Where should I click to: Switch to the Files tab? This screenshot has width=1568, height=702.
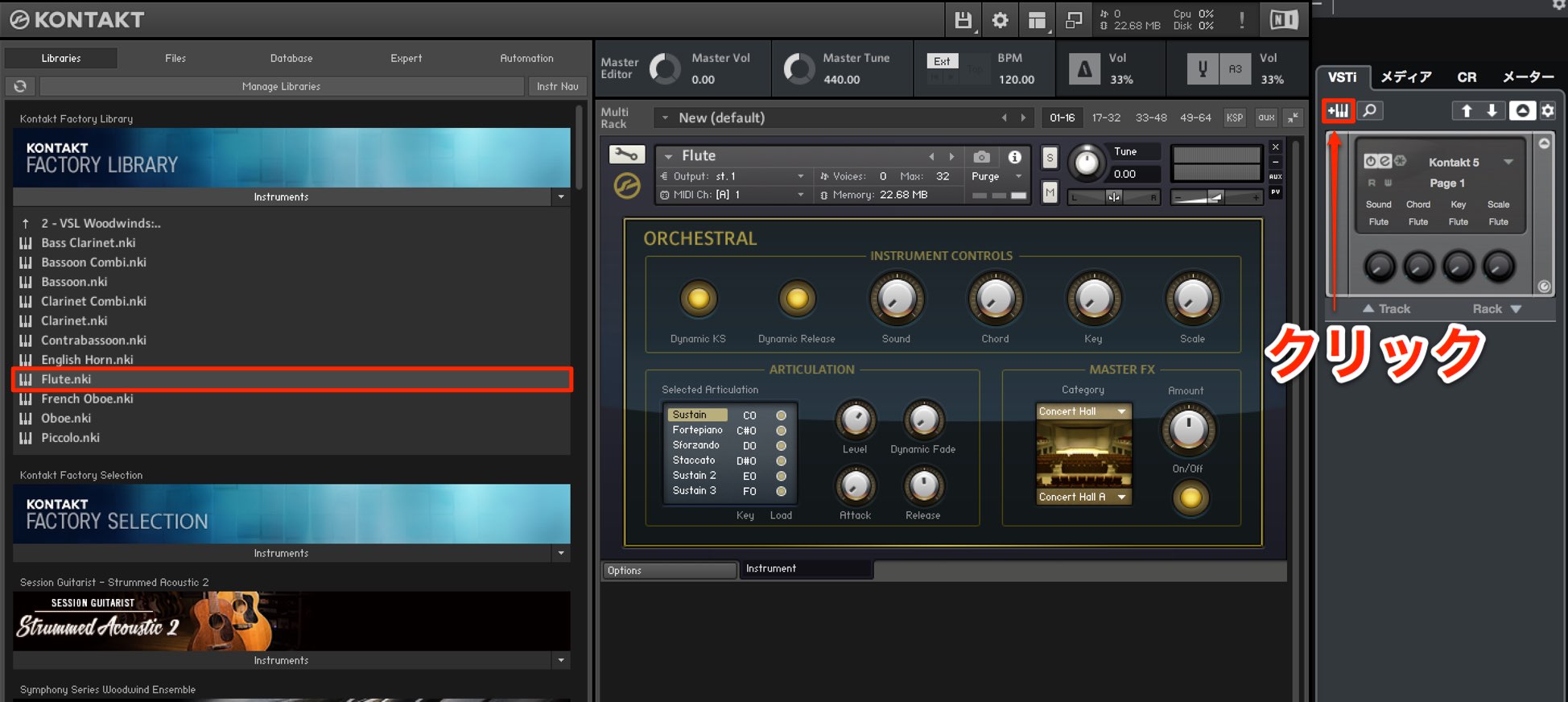[175, 58]
